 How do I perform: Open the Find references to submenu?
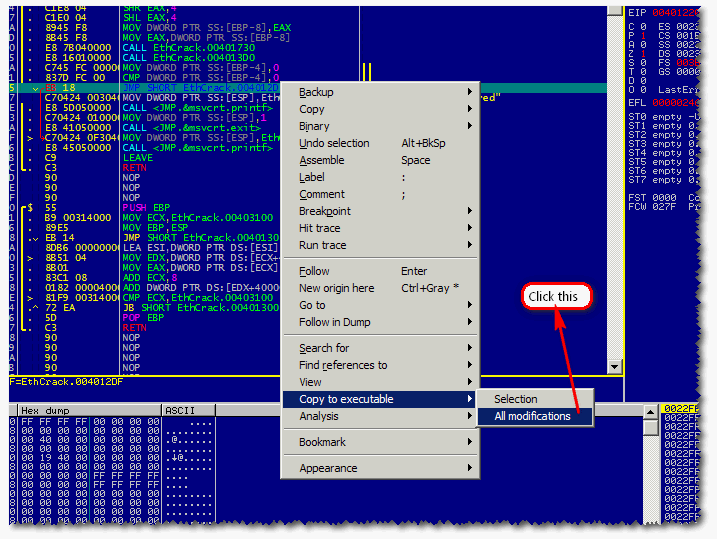(x=343, y=365)
